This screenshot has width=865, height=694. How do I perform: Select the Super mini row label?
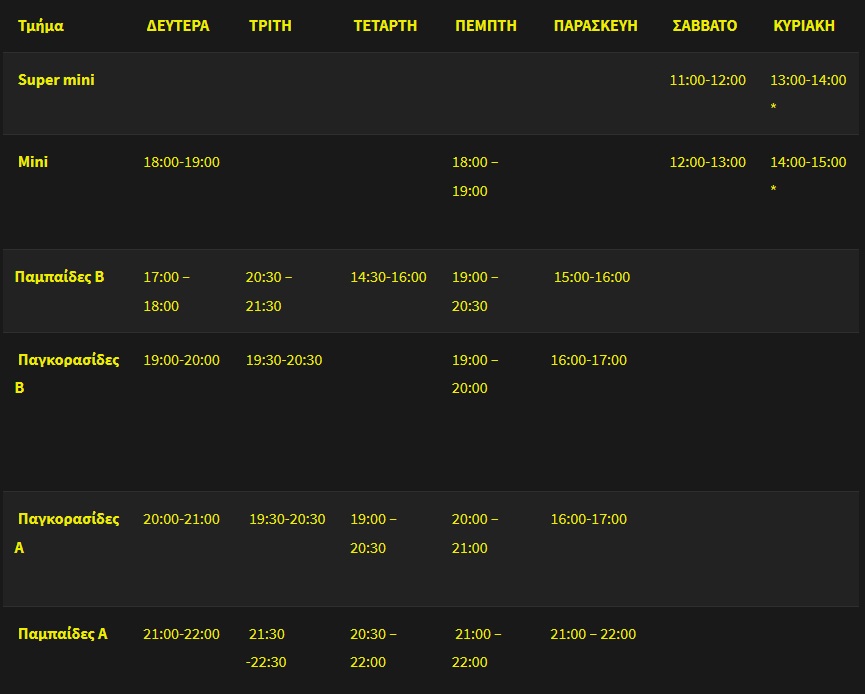pos(56,80)
